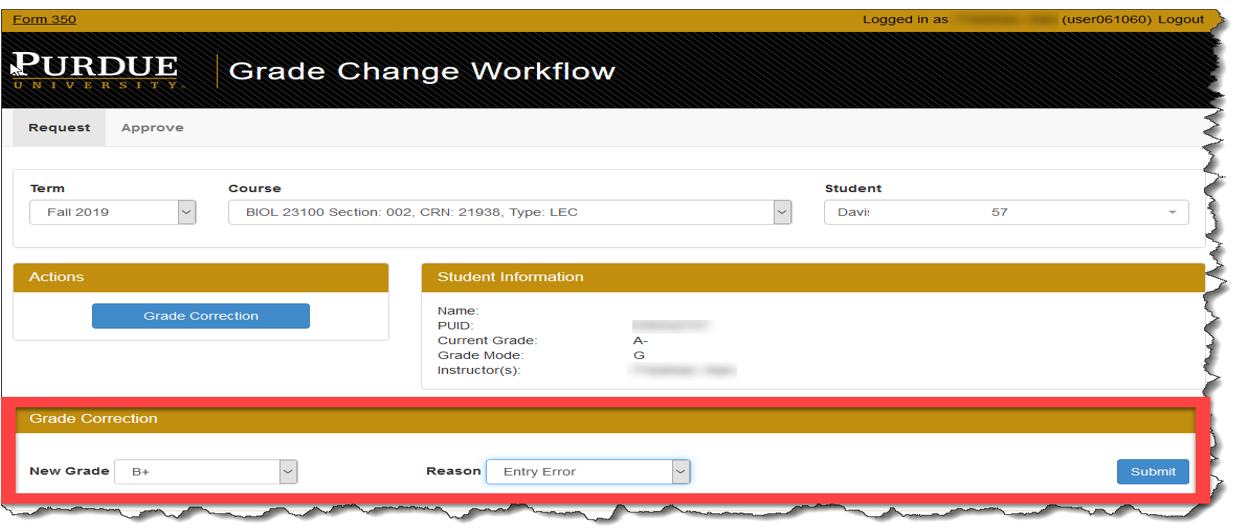Image resolution: width=1236 pixels, height=528 pixels.
Task: Click the Grade Mode value G
Action: [x=639, y=355]
